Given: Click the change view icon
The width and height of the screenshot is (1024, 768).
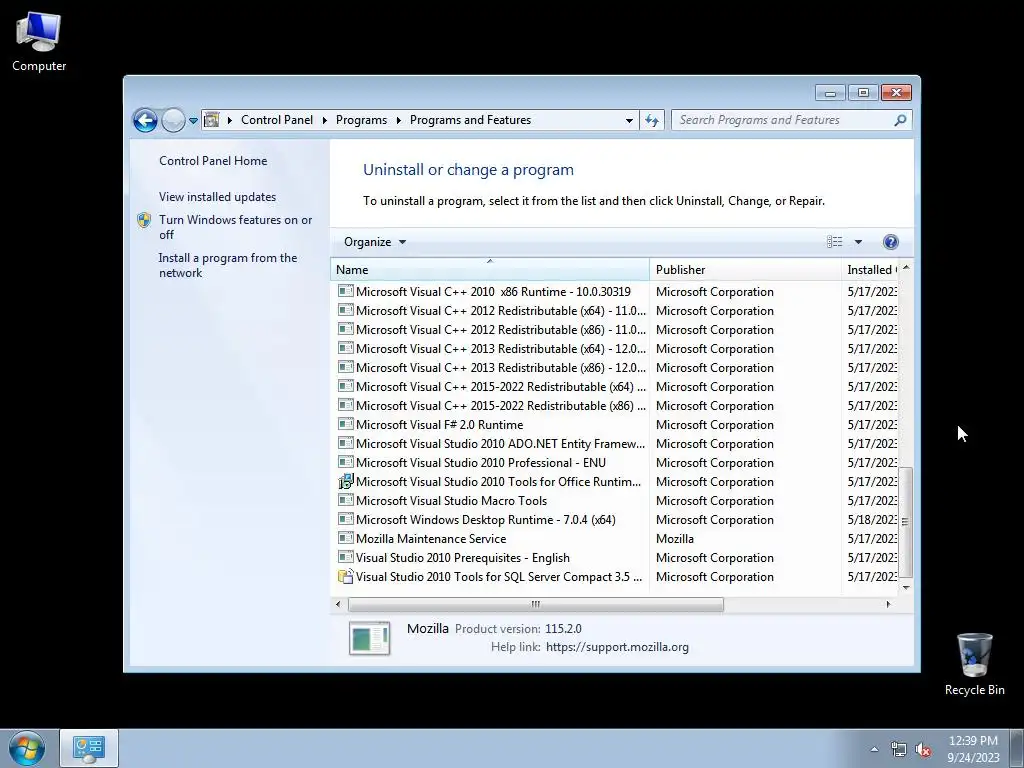Looking at the screenshot, I should coord(835,242).
